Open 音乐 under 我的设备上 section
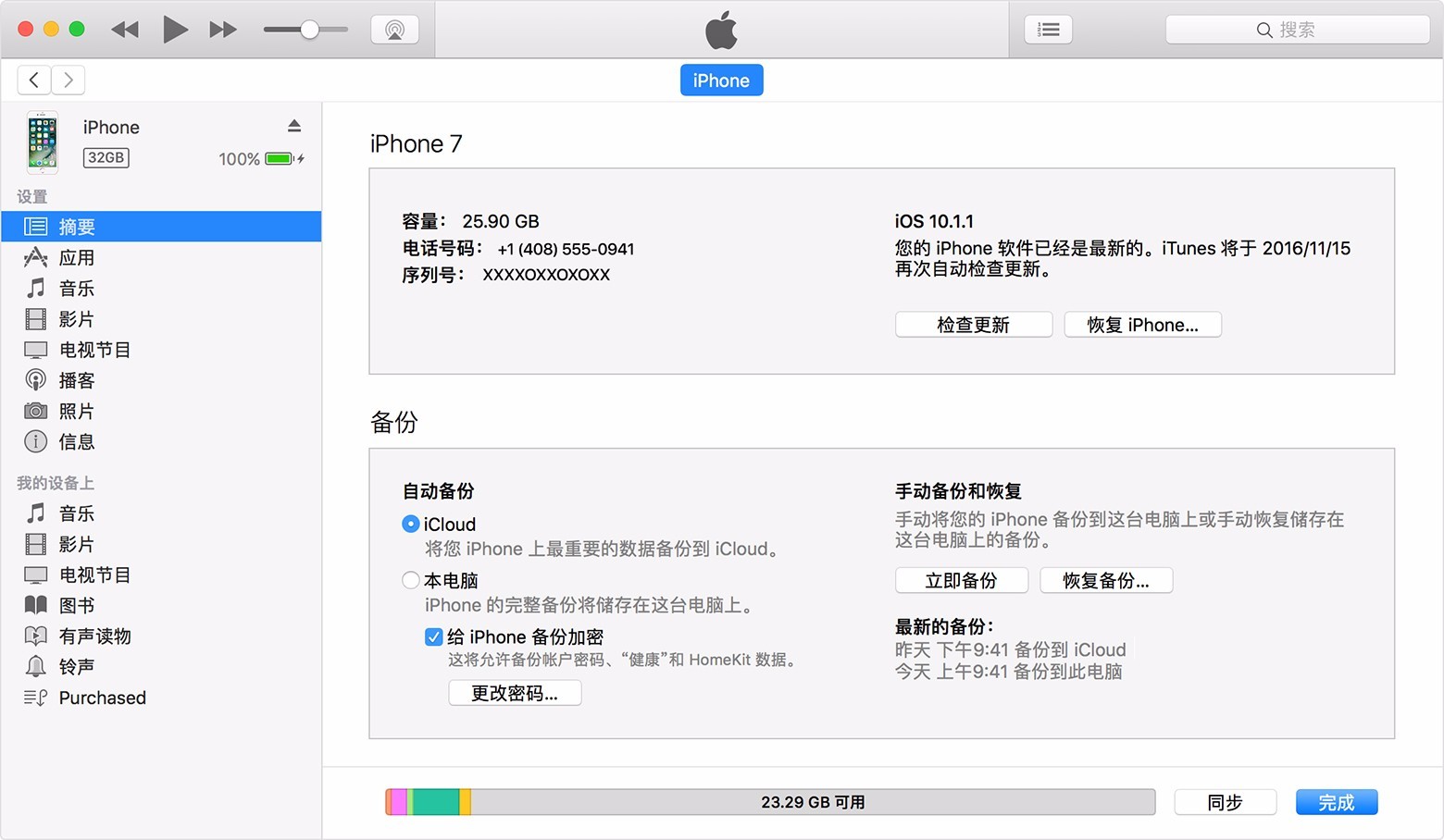This screenshot has height=840, width=1444. click(161, 513)
